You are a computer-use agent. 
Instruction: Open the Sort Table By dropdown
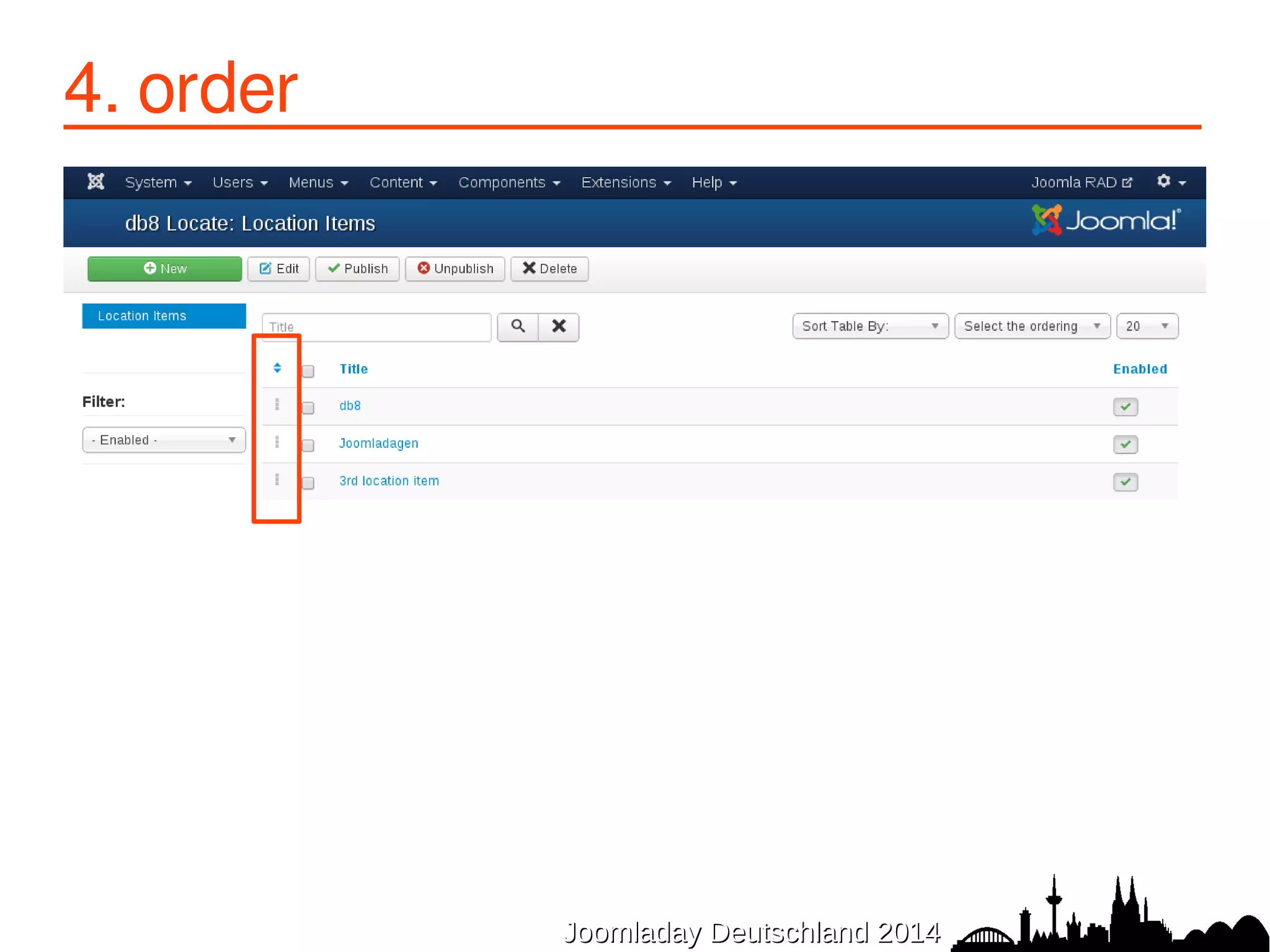870,326
